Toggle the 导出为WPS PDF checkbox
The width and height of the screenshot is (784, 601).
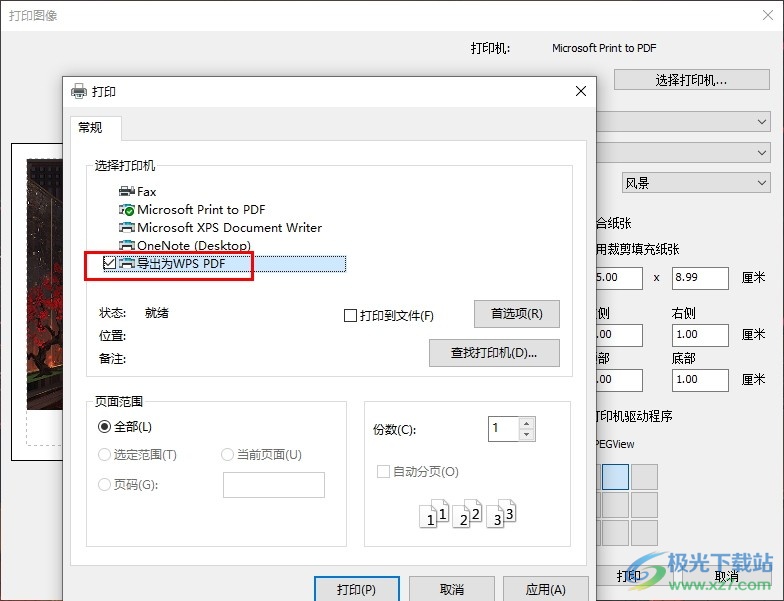[x=110, y=263]
